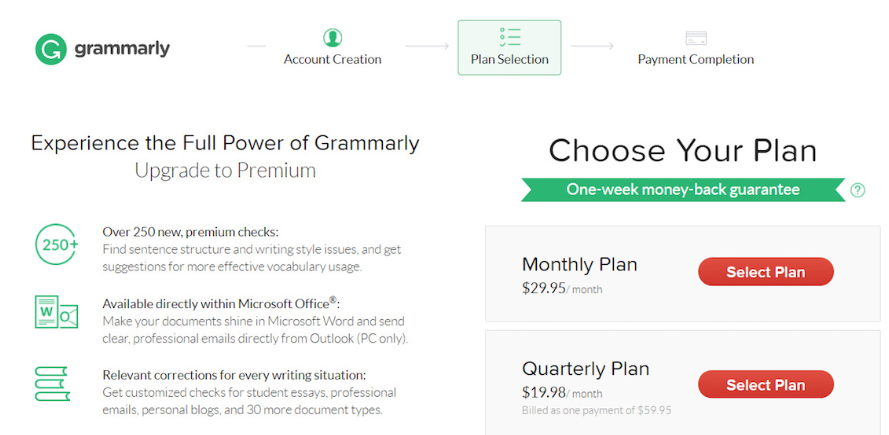Click the Quarterly Plan $19.98 price
Screen dimensions: 889x435
click(x=544, y=393)
